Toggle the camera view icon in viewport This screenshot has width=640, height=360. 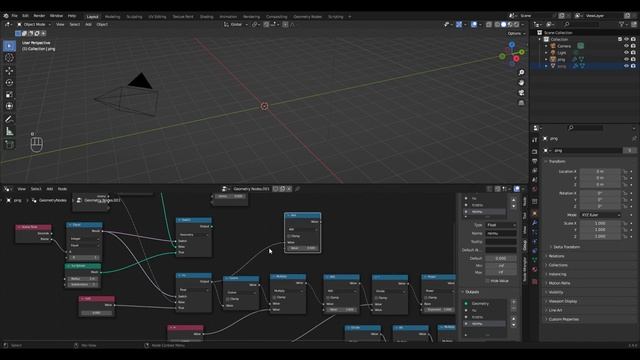pyautogui.click(x=521, y=93)
